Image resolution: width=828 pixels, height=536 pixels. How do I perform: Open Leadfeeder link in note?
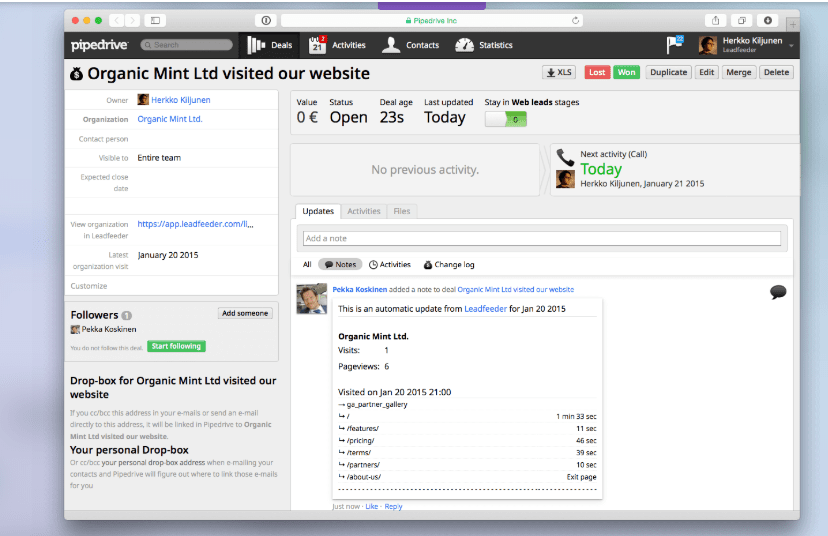[x=485, y=309]
